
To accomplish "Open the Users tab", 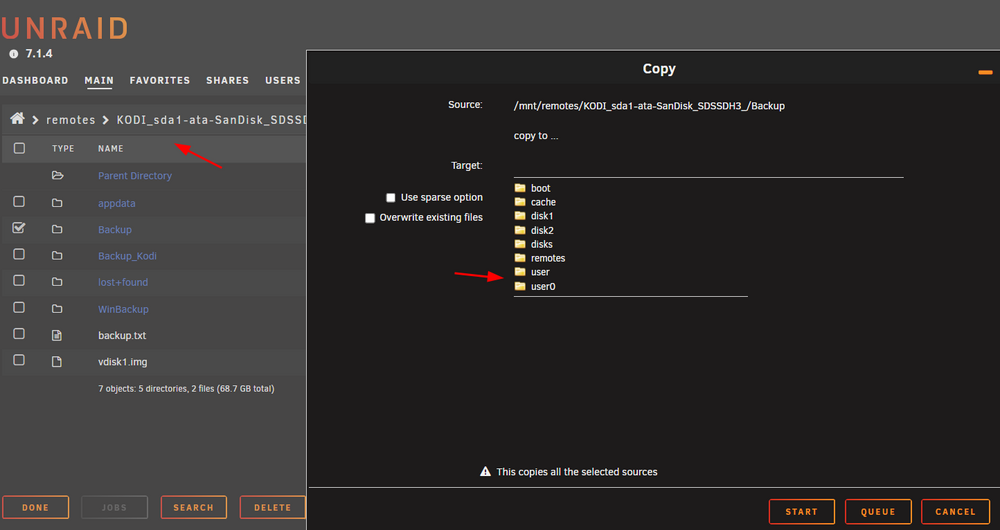I will pyautogui.click(x=283, y=80).
